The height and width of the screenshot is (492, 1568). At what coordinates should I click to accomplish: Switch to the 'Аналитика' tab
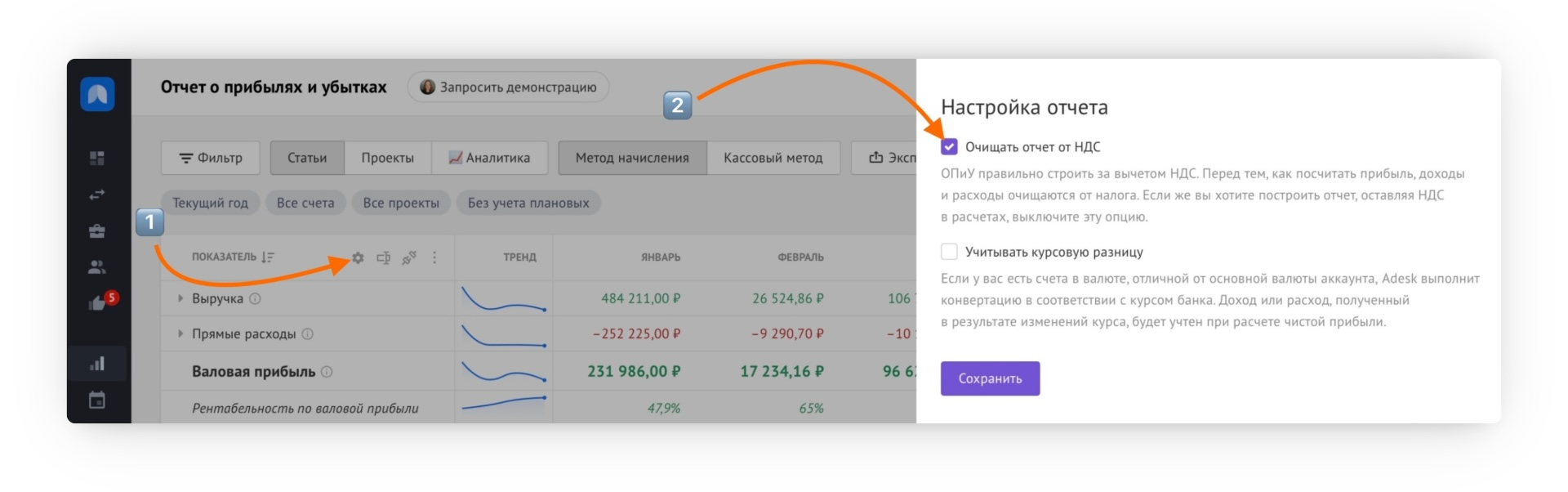[489, 158]
